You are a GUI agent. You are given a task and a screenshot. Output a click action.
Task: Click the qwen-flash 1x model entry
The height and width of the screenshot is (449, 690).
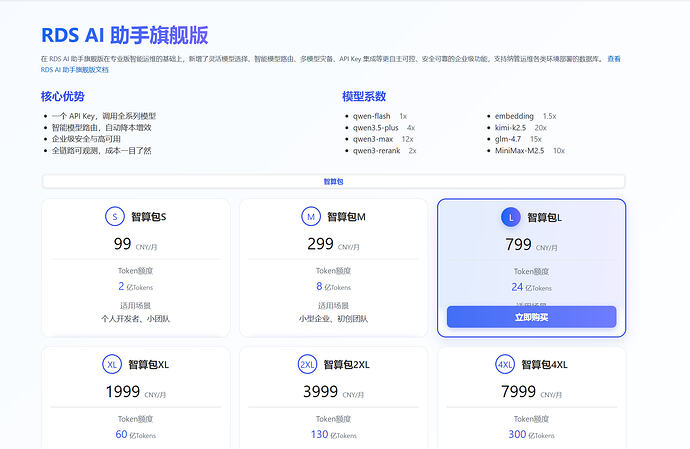(x=380, y=116)
